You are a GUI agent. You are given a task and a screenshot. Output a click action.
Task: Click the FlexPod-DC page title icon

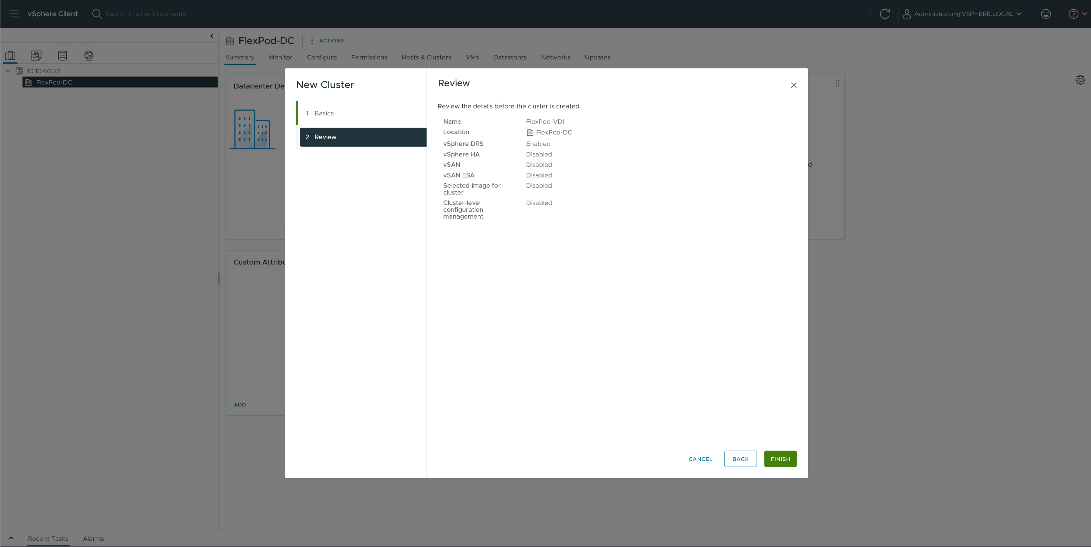230,41
